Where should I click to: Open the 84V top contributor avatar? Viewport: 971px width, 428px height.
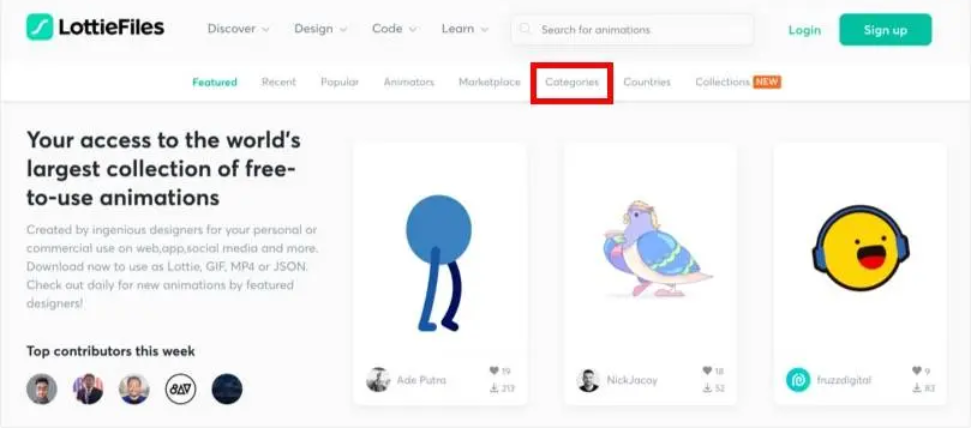click(181, 389)
